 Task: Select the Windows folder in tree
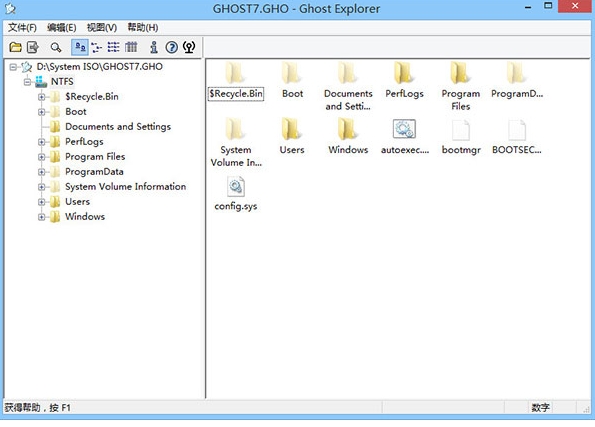(85, 216)
